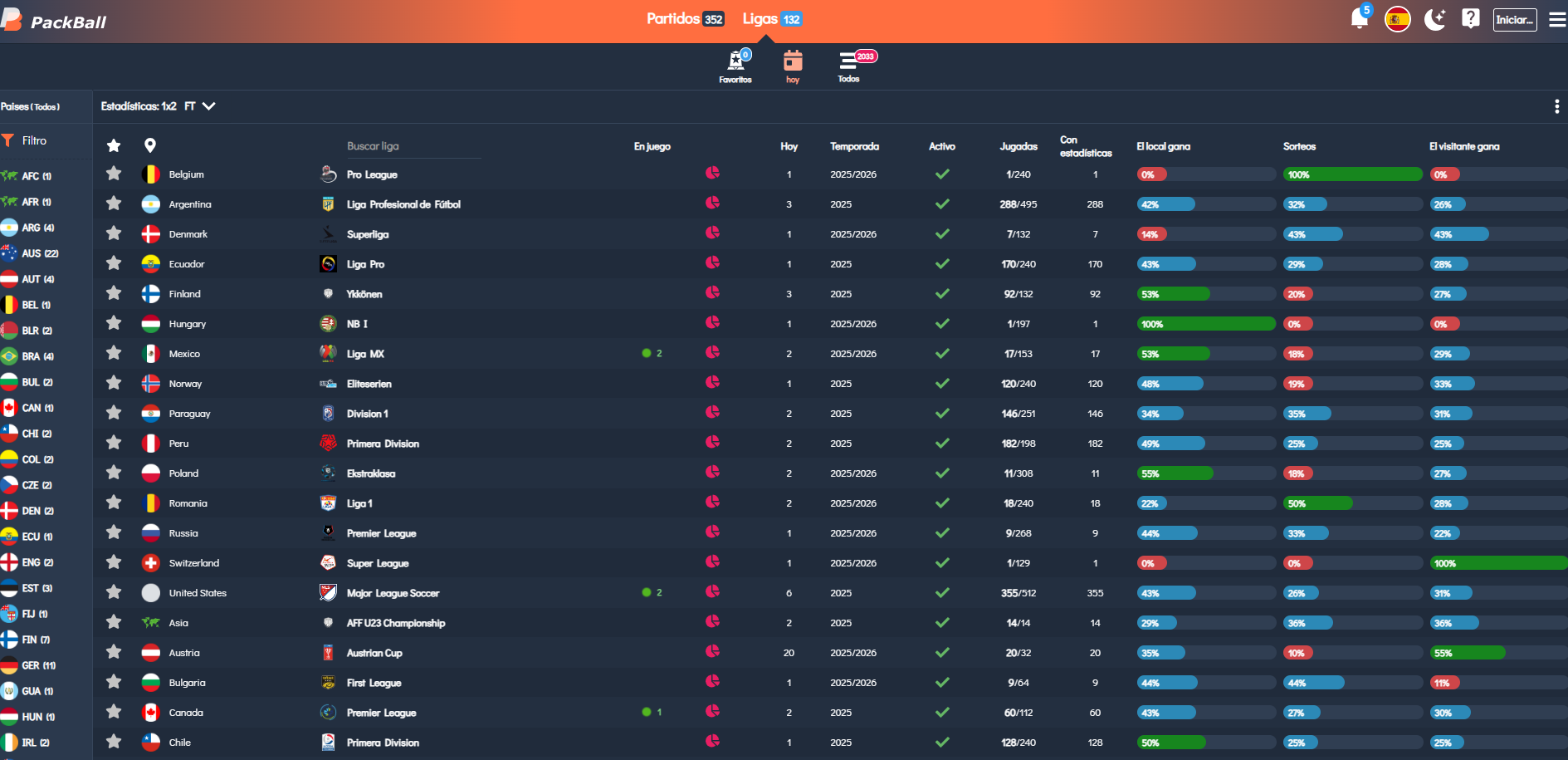The image size is (1568, 760).
Task: Open the Favoritos tab
Action: (x=735, y=66)
